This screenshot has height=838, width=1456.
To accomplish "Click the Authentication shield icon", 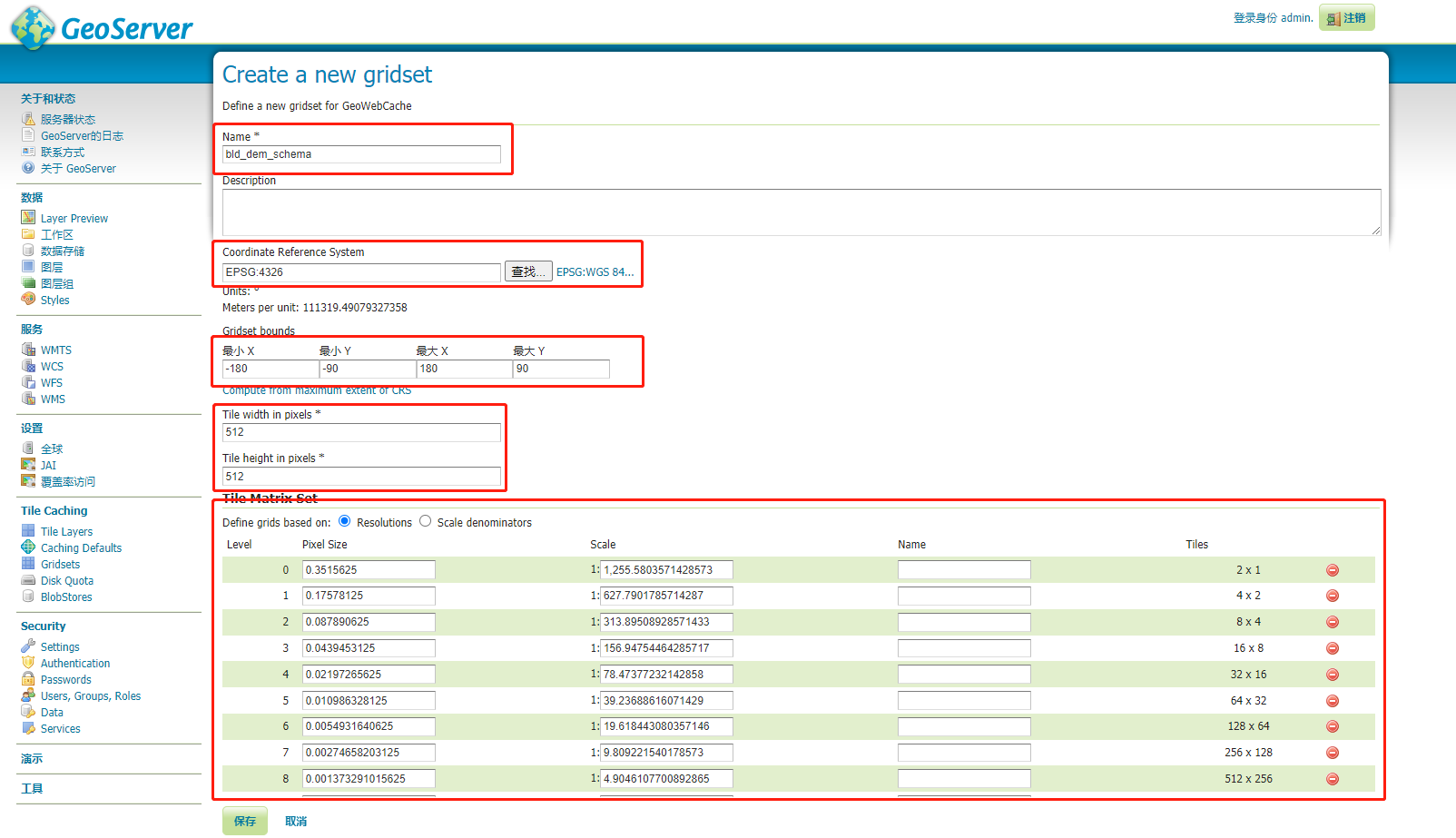I will [x=28, y=663].
